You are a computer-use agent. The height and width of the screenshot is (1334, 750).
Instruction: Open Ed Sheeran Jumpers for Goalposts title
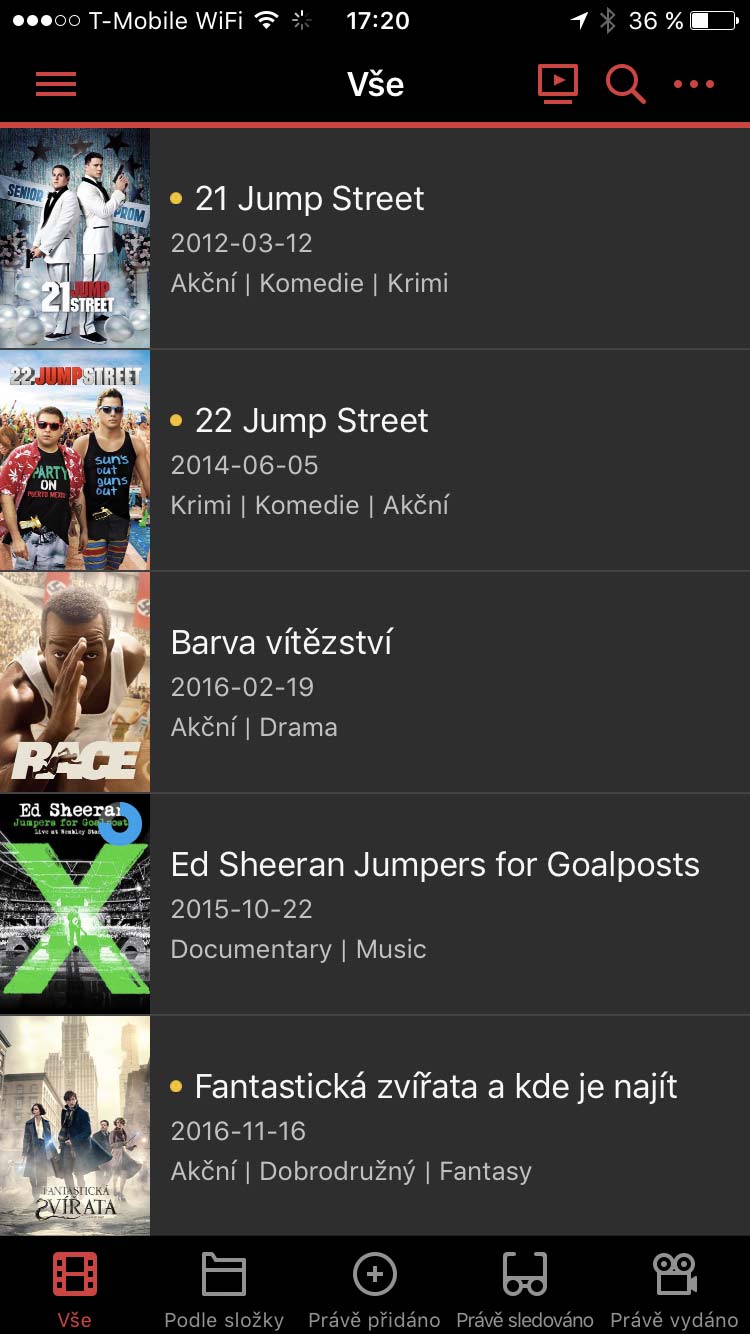click(x=435, y=865)
